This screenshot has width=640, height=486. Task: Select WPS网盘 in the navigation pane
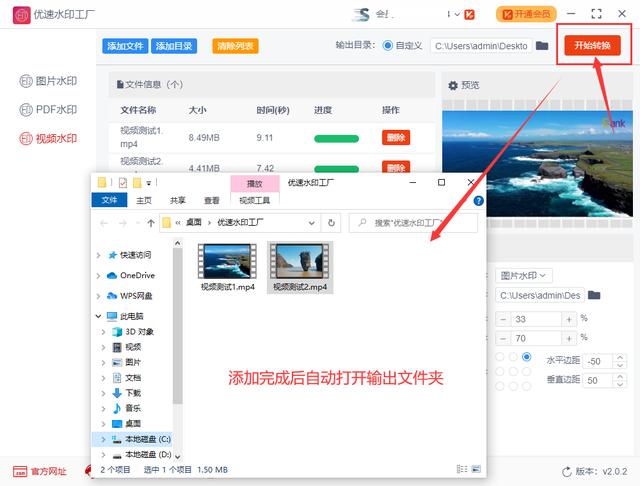click(129, 296)
